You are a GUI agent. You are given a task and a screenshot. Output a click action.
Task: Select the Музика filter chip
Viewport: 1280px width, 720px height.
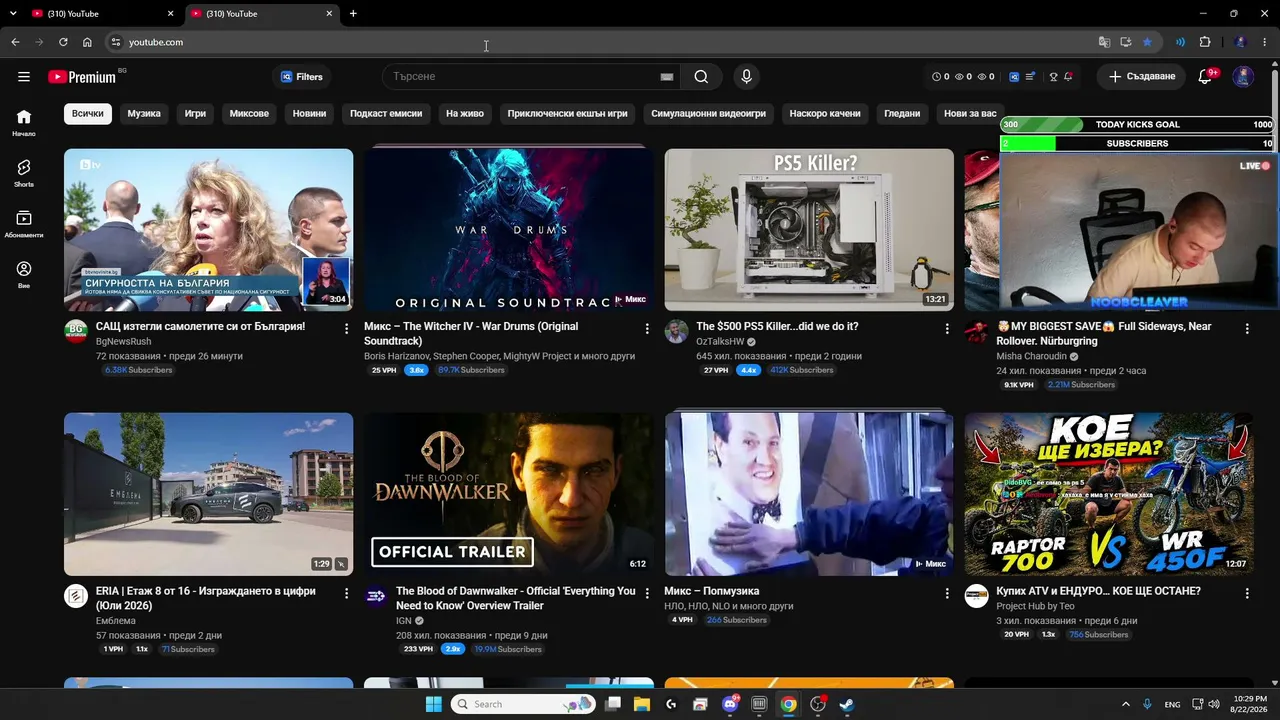144,114
